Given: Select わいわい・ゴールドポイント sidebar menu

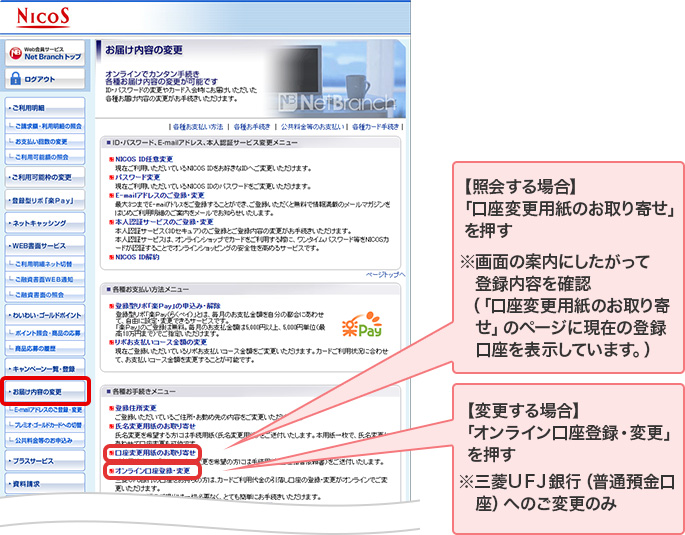Looking at the screenshot, I should [45, 315].
